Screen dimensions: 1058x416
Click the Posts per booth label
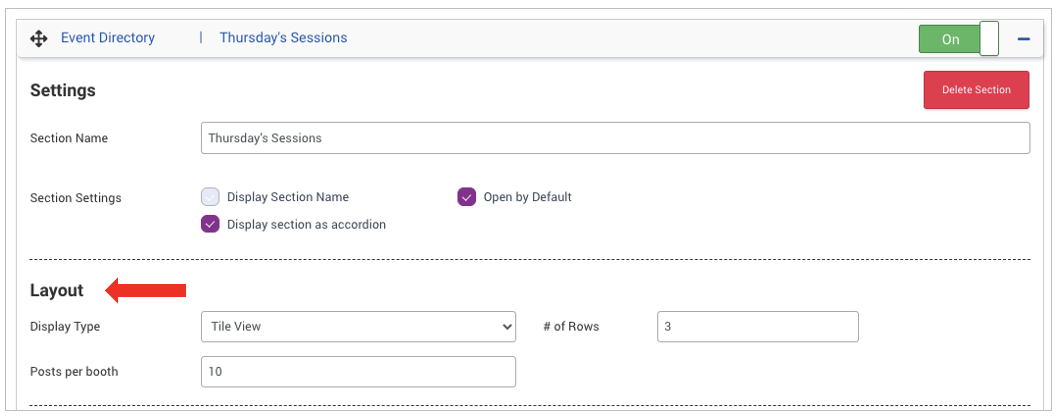tap(74, 372)
